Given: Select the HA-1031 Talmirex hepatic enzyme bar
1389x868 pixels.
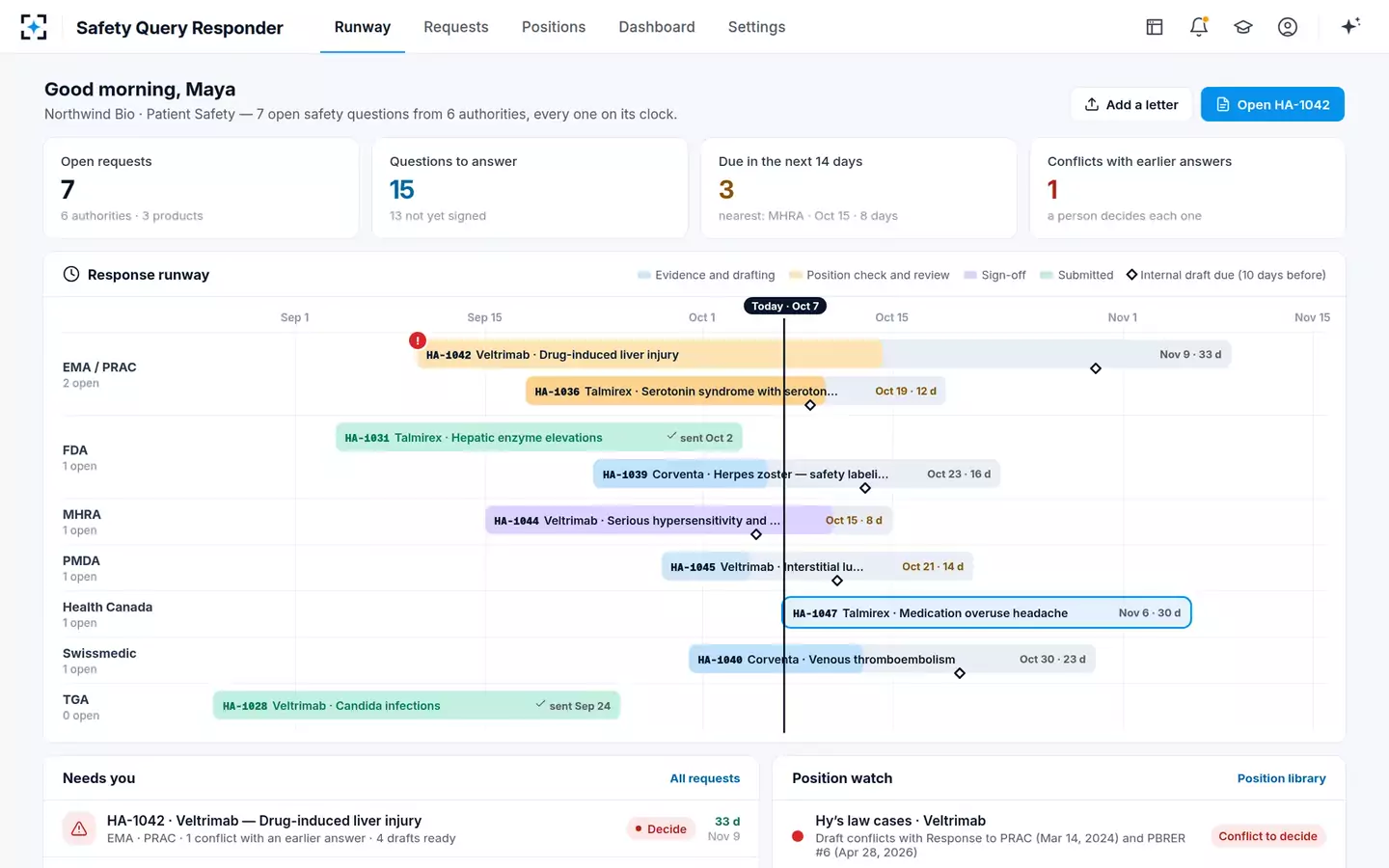Looking at the screenshot, I should pos(539,437).
